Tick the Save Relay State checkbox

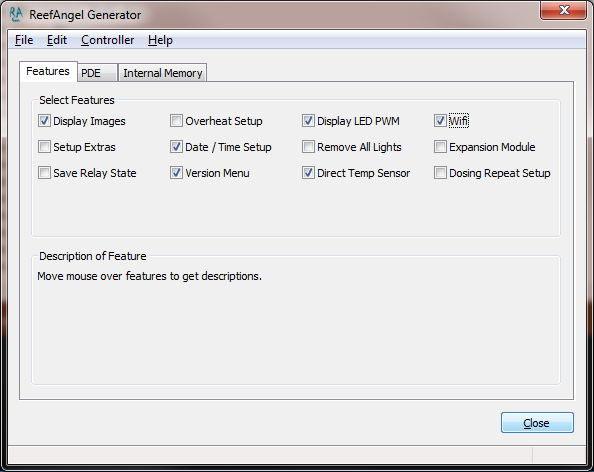point(44,173)
